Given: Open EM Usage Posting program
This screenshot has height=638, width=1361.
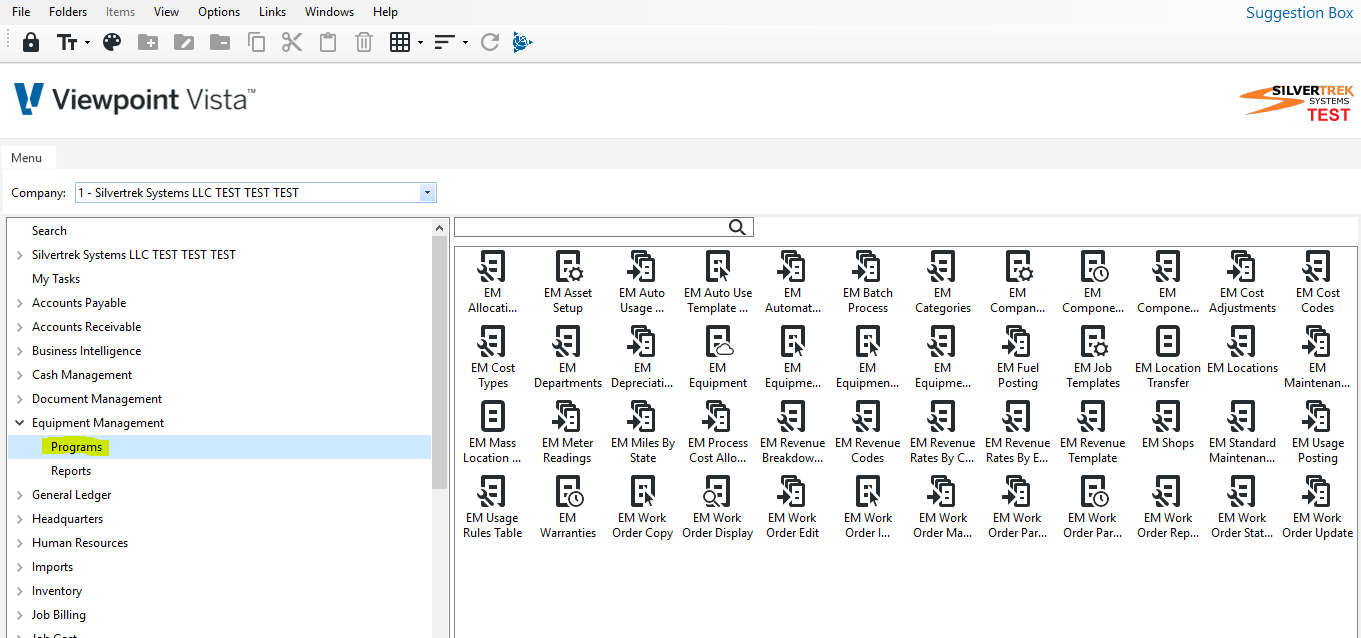Looking at the screenshot, I should coord(1318,432).
